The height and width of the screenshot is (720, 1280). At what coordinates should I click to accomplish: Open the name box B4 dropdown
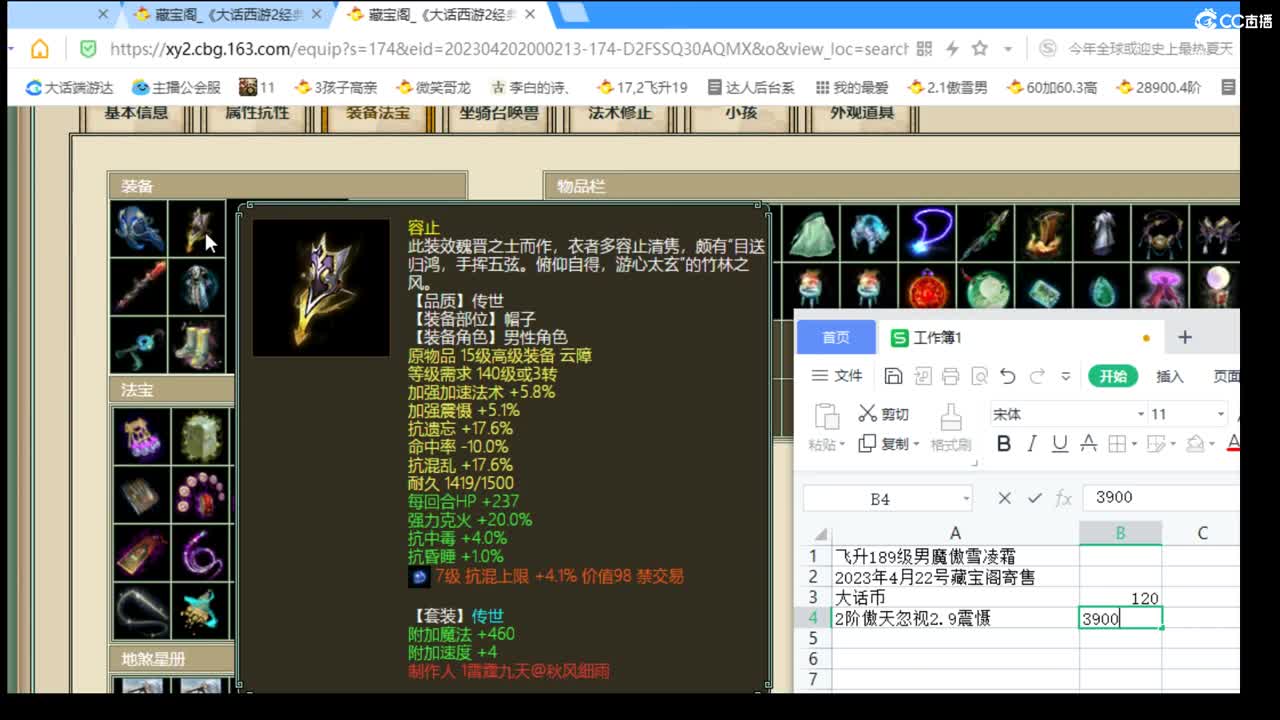click(x=966, y=498)
